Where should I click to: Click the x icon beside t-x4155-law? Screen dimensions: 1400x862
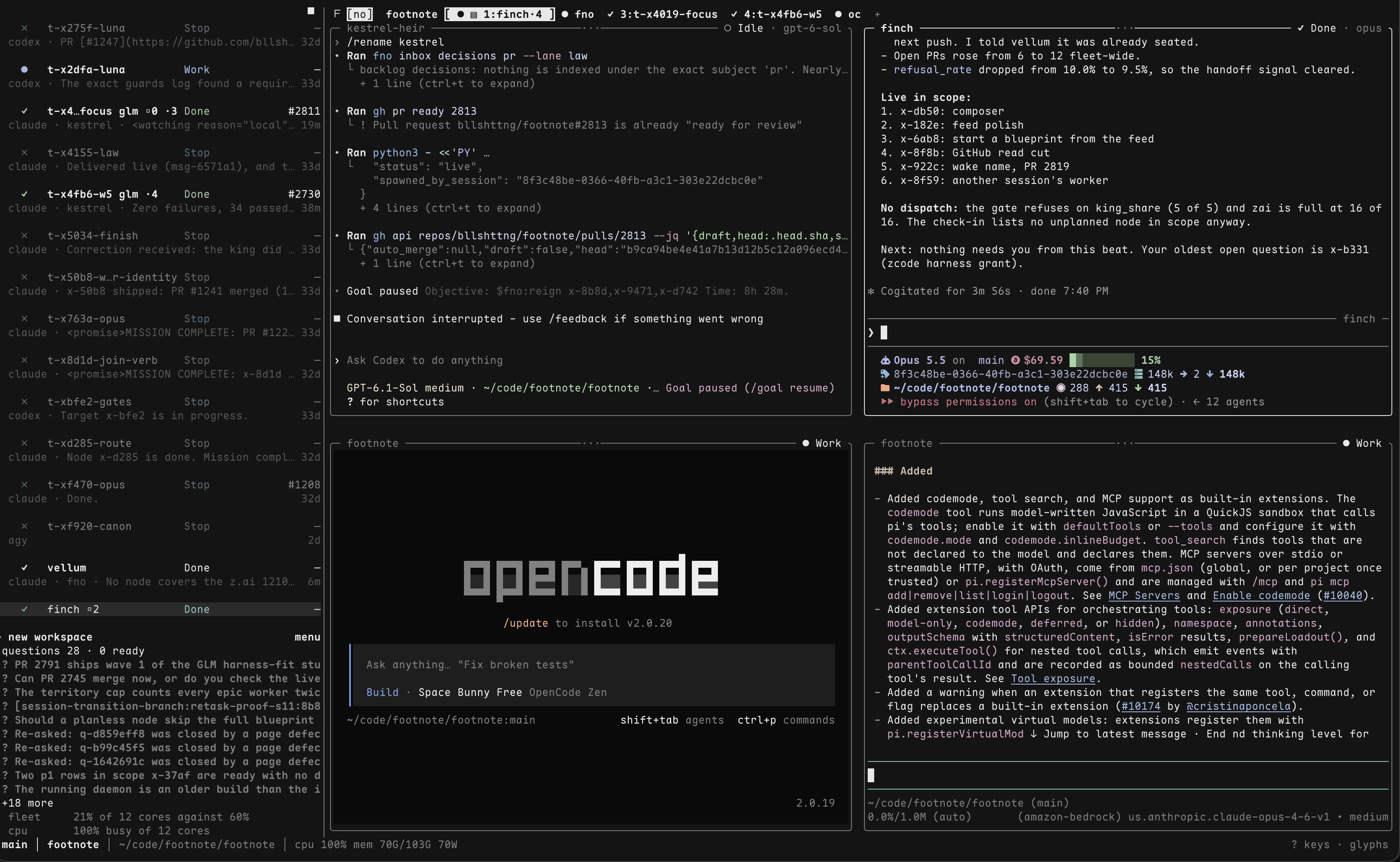(24, 153)
